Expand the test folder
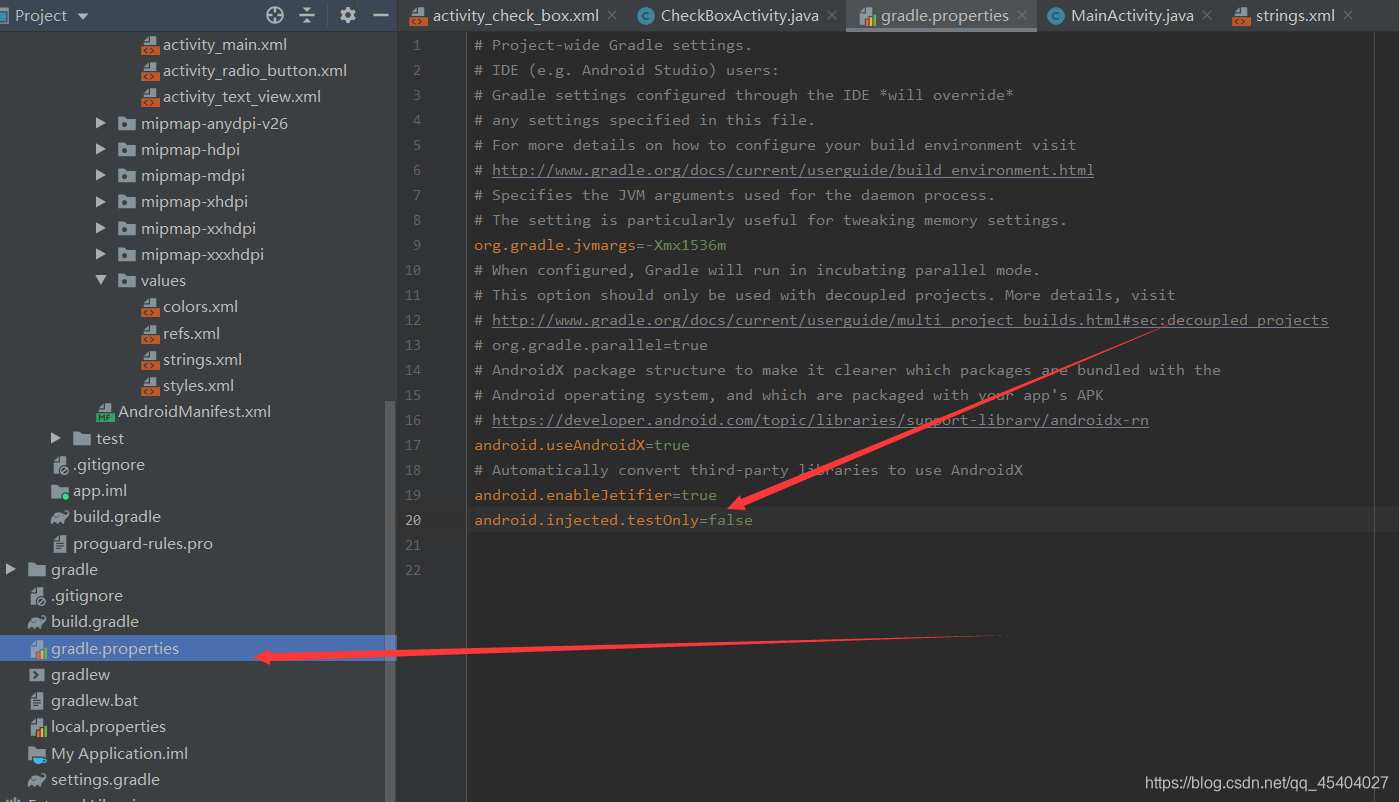Screen dimensions: 1399x802 [x=56, y=438]
